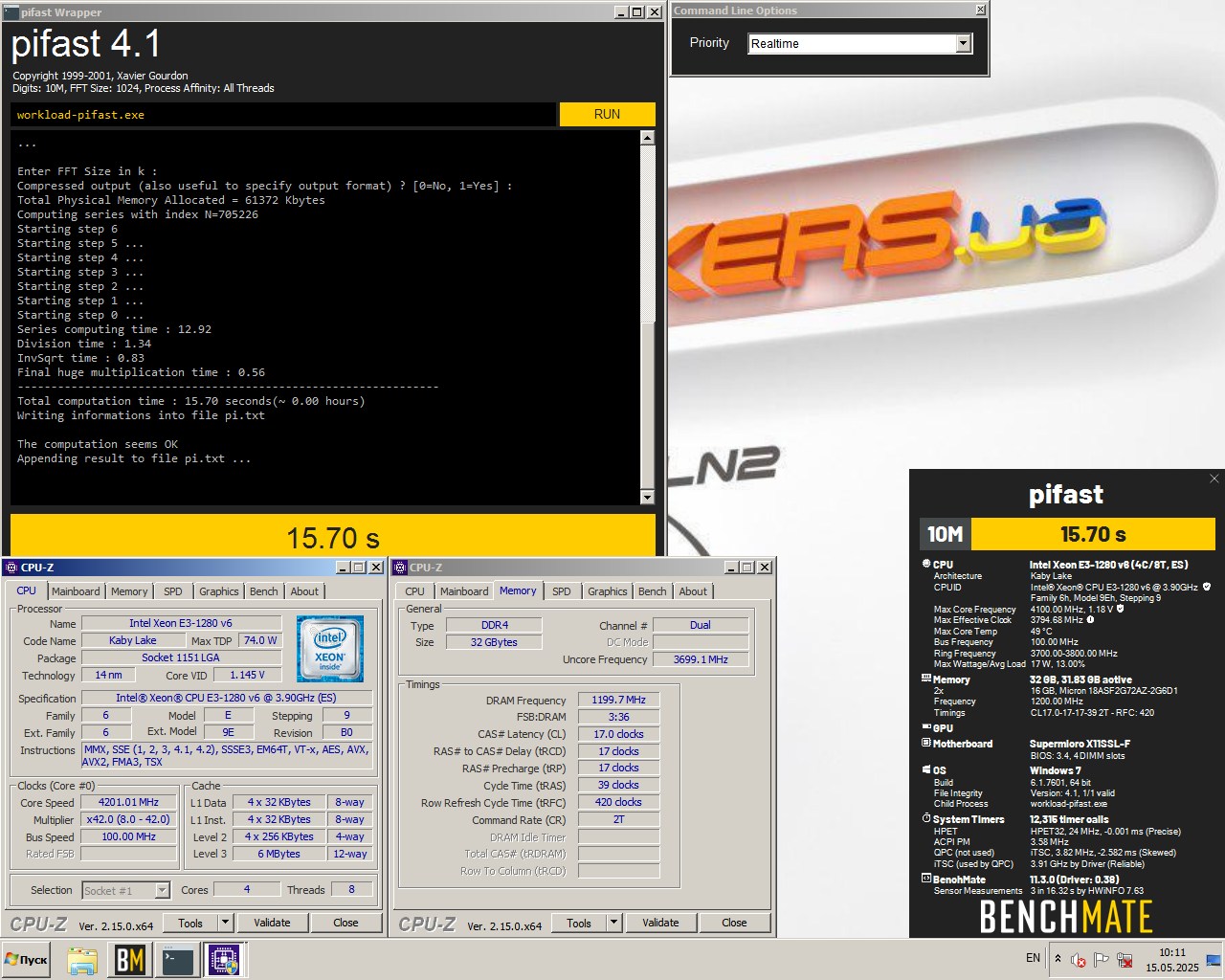Open the Selection Socket #1 dropdown

click(x=162, y=890)
